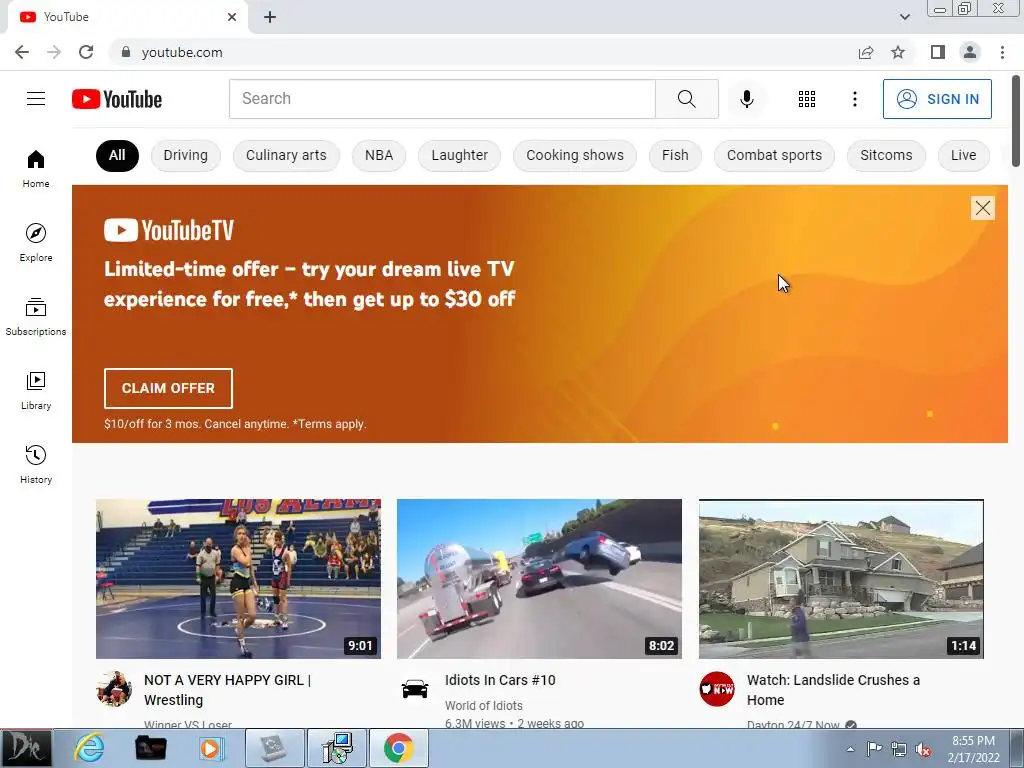This screenshot has width=1024, height=768.
Task: Click the SIGN IN button
Action: (937, 99)
